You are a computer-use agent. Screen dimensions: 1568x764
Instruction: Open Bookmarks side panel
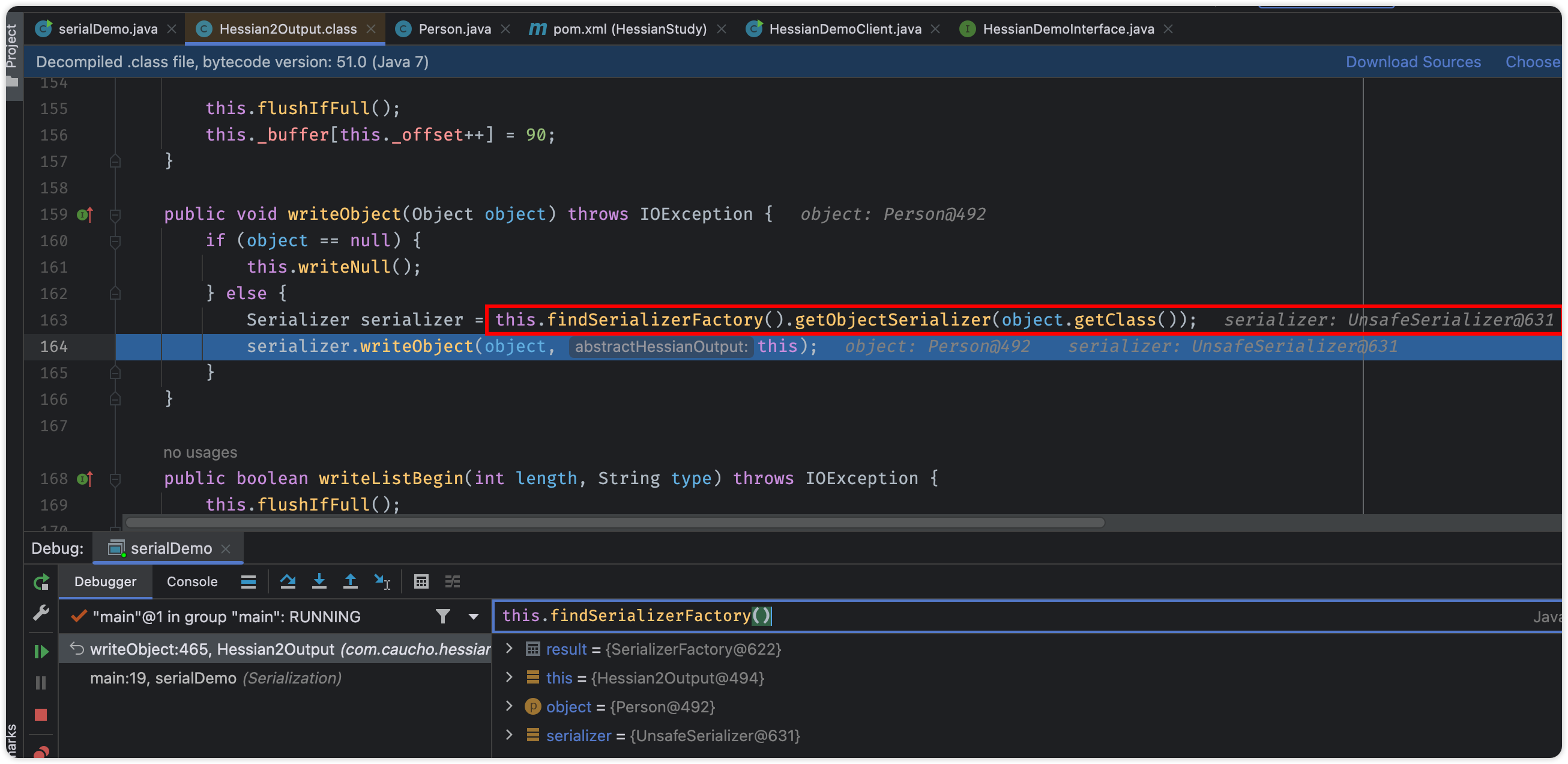[x=12, y=741]
